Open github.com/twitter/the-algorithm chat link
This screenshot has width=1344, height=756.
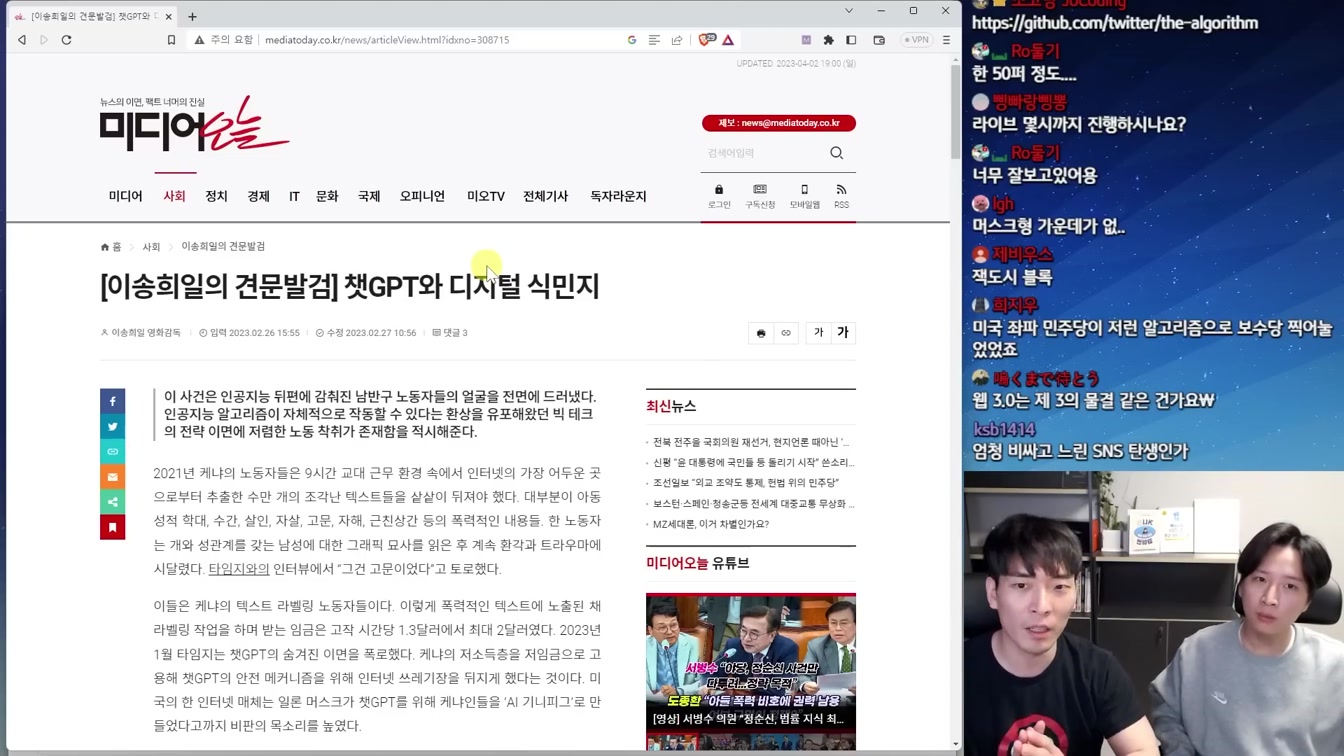pos(1115,23)
